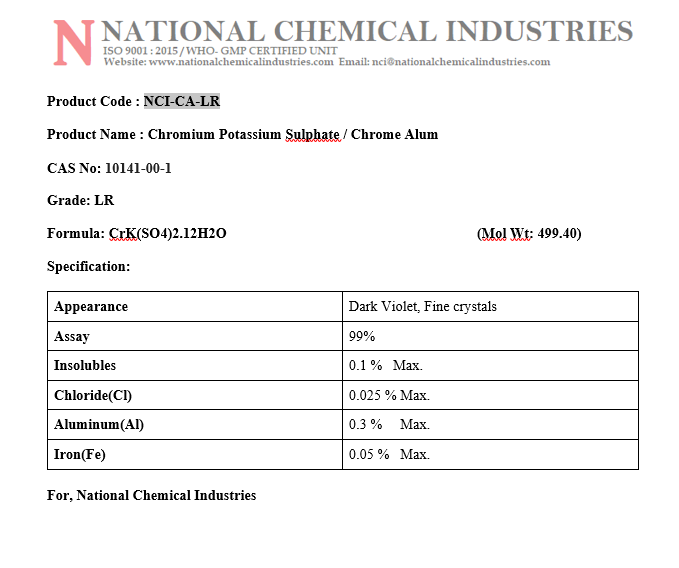Click the Assay value 99% cell
The width and height of the screenshot is (679, 568).
point(362,337)
